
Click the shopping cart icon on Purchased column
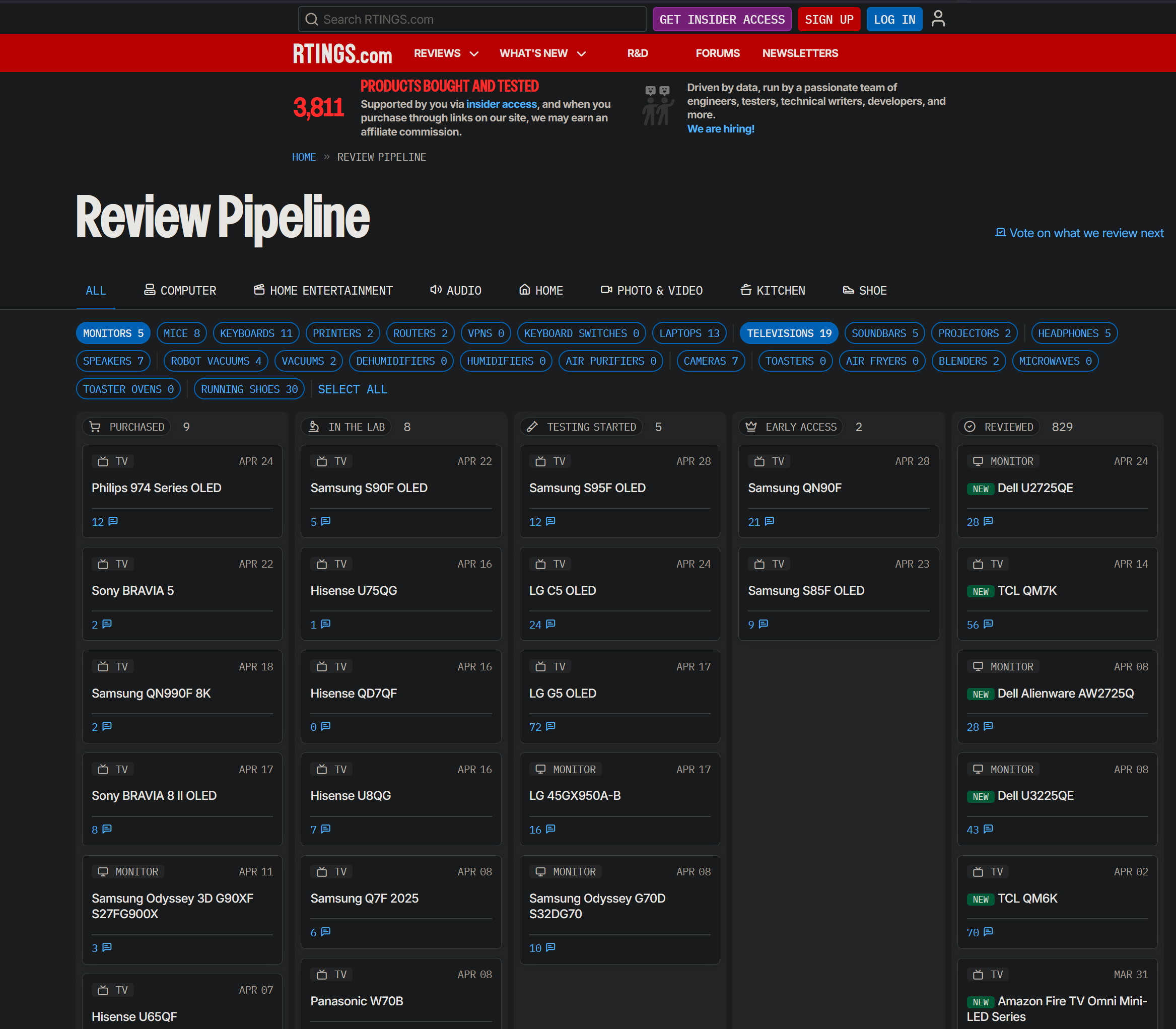pos(95,427)
